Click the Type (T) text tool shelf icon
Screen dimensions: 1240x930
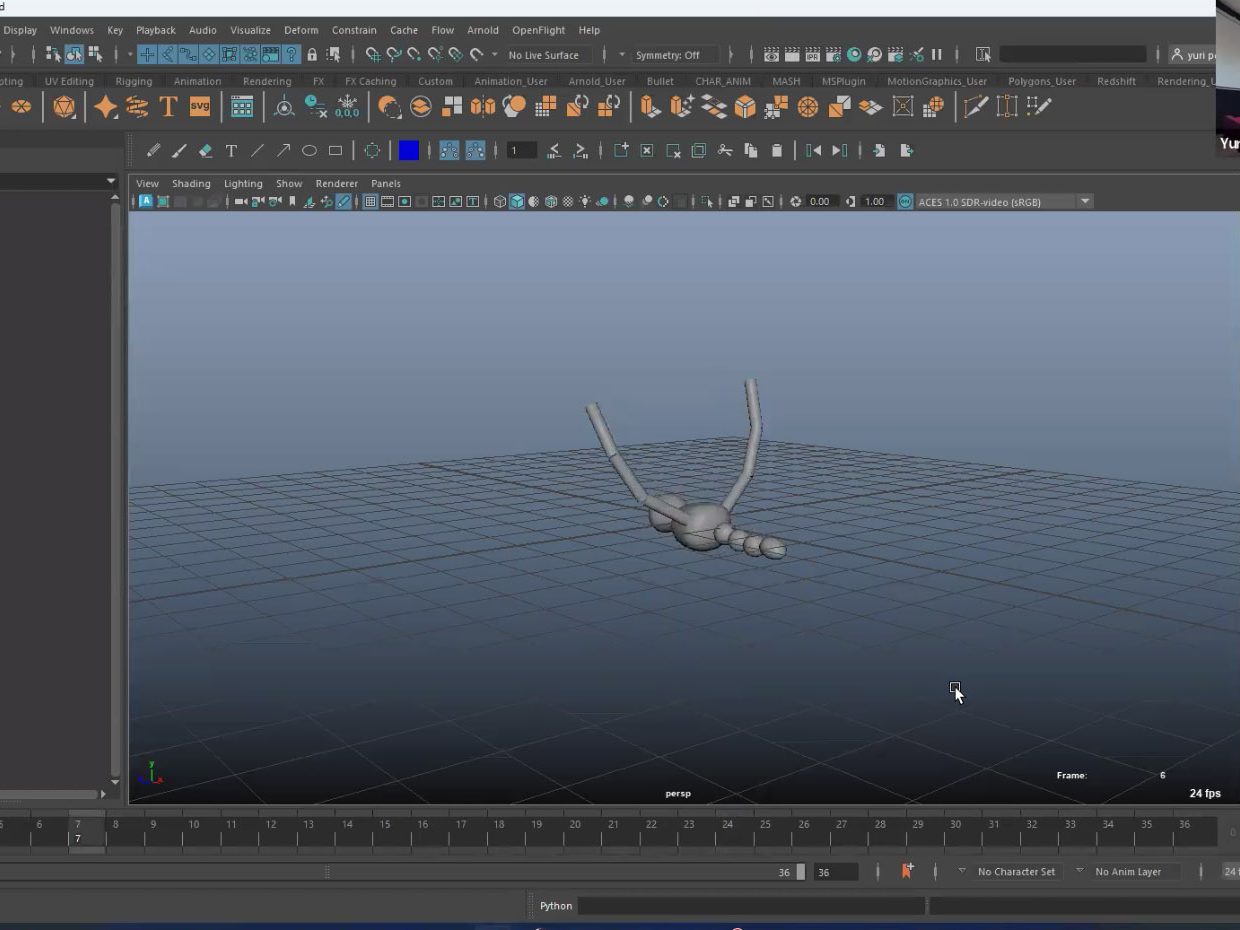(x=168, y=107)
